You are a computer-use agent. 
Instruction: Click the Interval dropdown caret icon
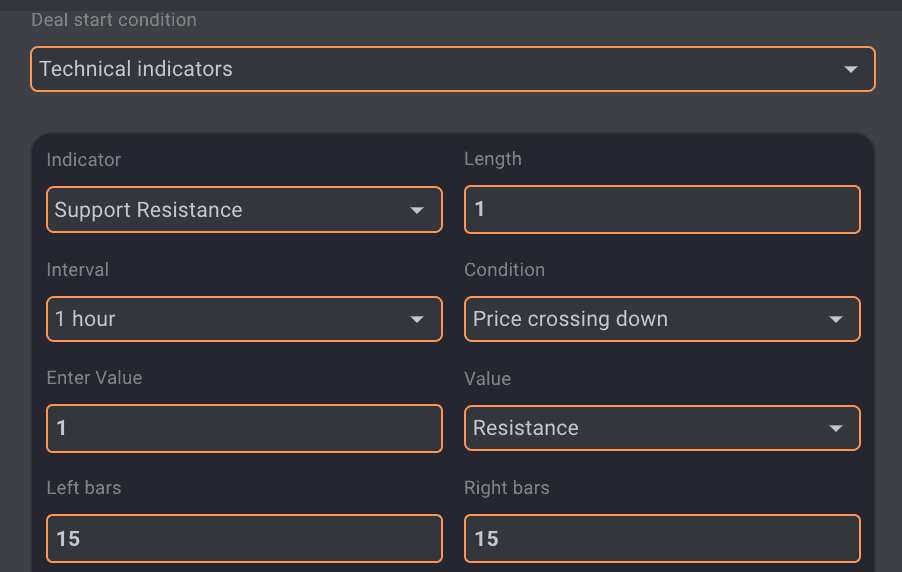tap(418, 320)
